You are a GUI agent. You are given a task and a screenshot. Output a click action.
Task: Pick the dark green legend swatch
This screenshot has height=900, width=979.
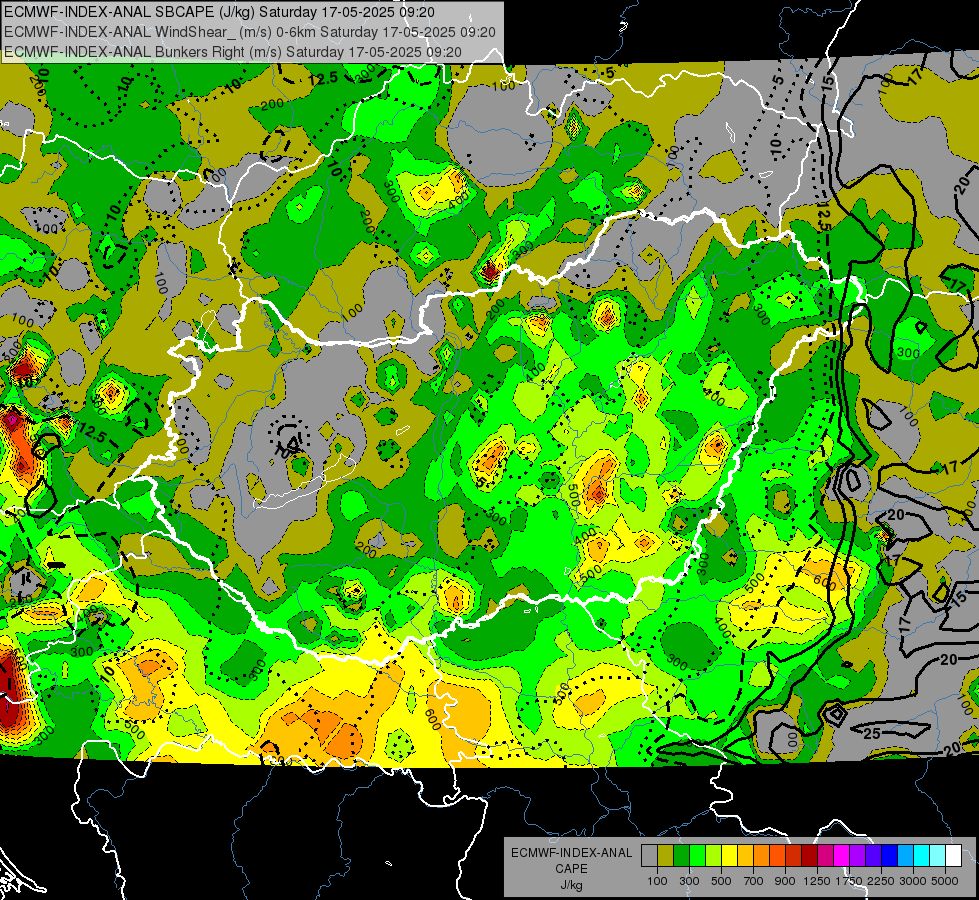pos(681,855)
